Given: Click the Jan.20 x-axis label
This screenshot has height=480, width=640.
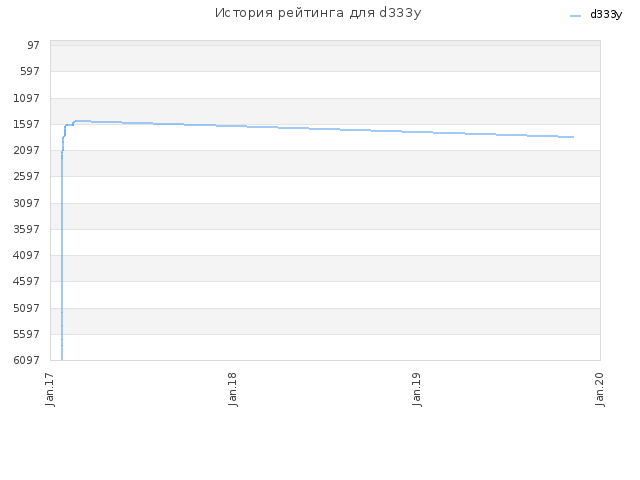Looking at the screenshot, I should [x=600, y=389].
